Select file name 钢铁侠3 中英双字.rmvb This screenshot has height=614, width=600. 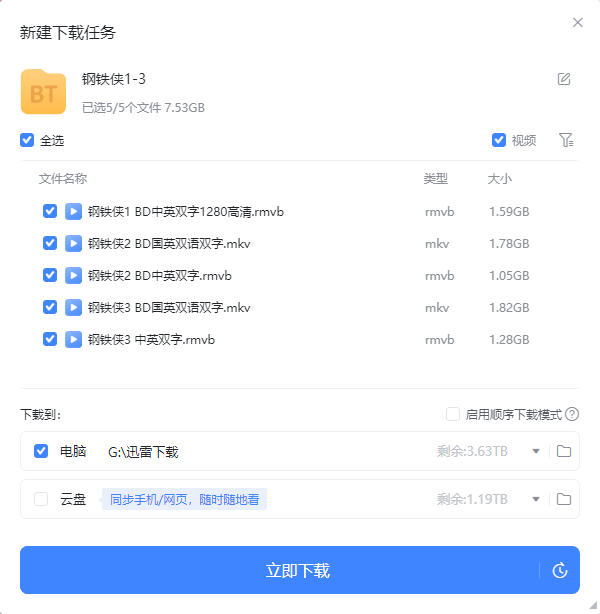(x=151, y=340)
